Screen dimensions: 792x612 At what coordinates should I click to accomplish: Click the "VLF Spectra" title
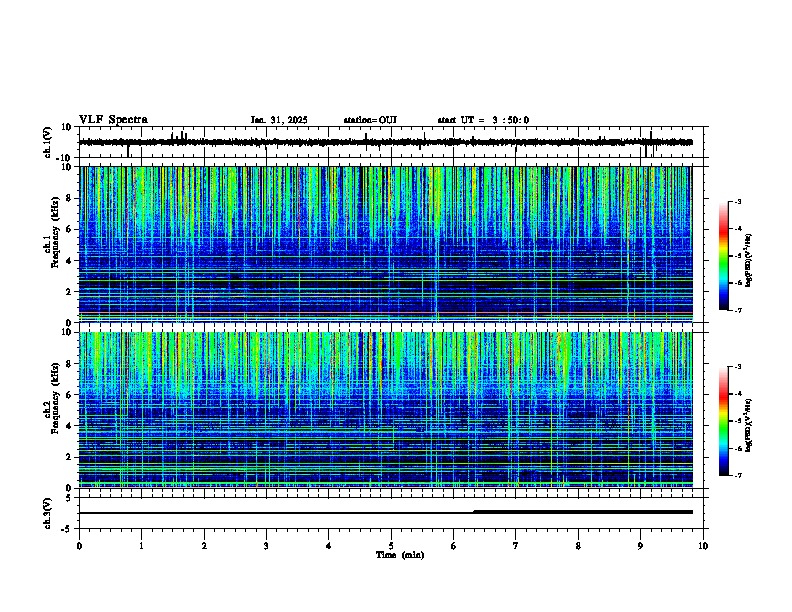(113, 120)
